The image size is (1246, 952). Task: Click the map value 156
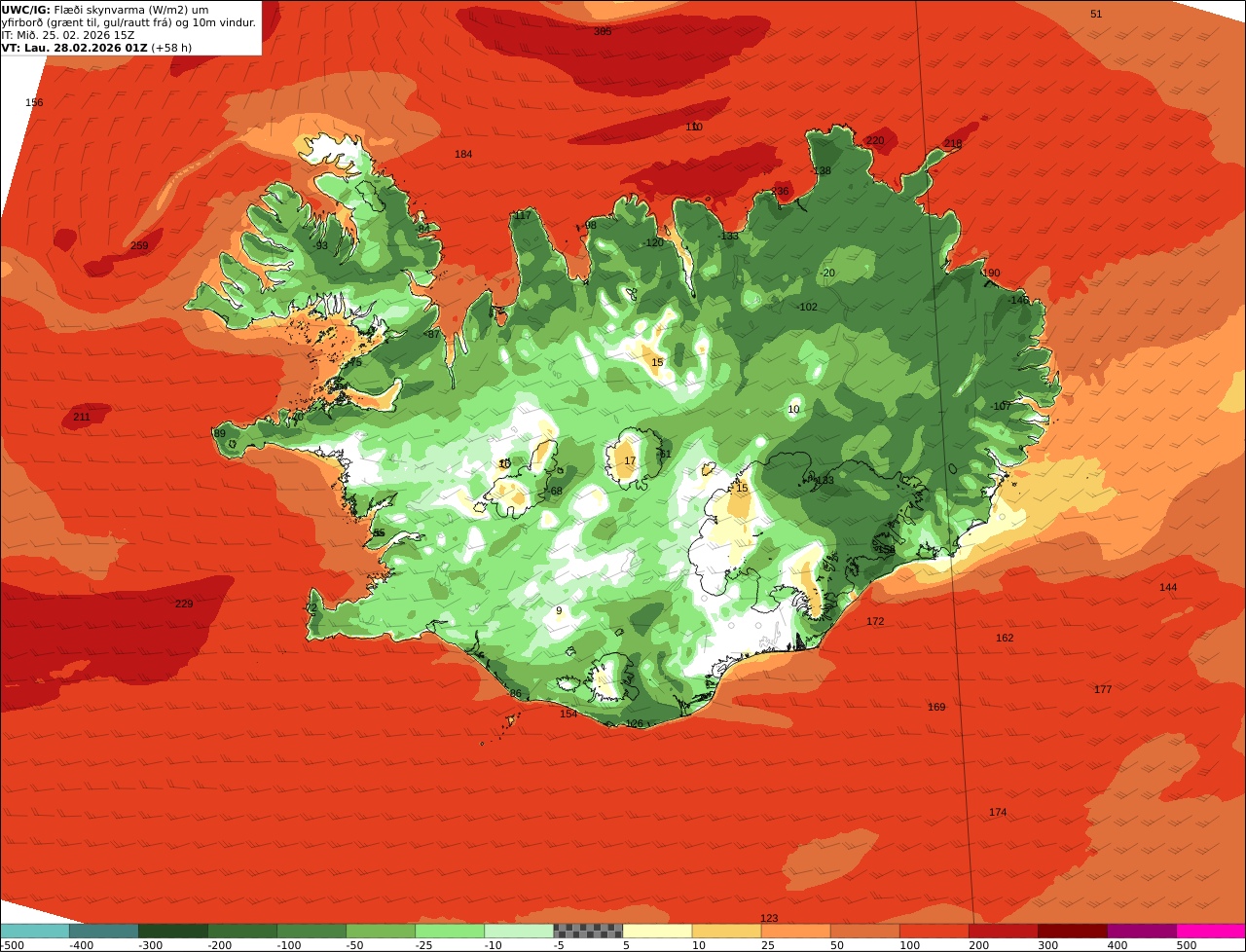click(34, 102)
